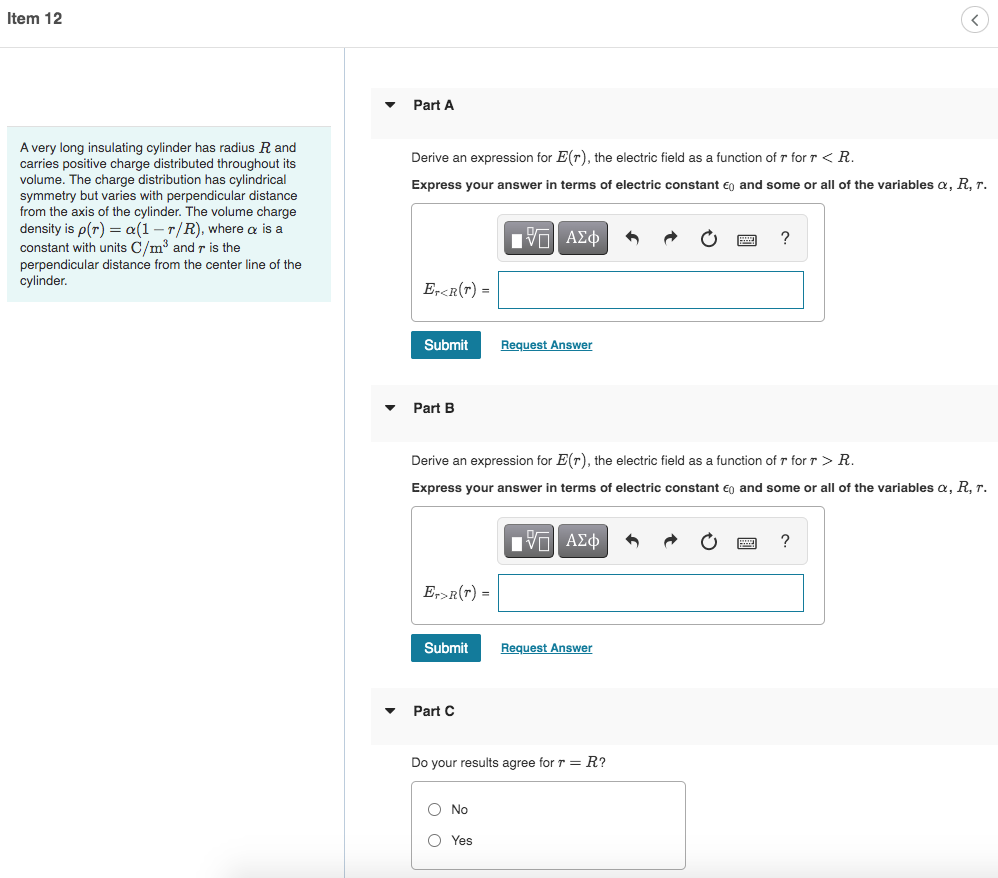Click undo arrow in Part B toolbar

pyautogui.click(x=631, y=541)
